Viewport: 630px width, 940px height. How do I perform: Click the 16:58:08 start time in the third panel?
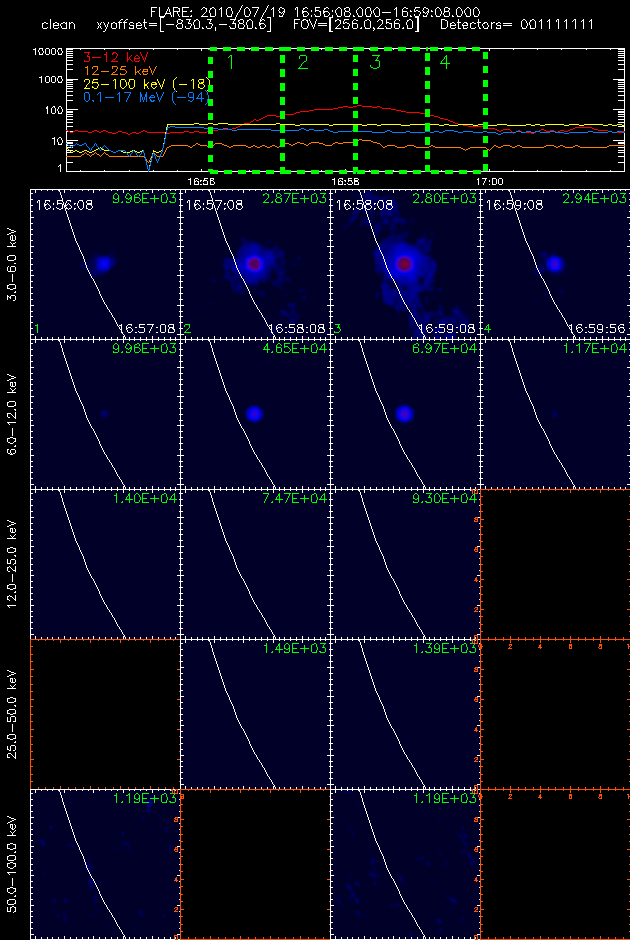[364, 205]
